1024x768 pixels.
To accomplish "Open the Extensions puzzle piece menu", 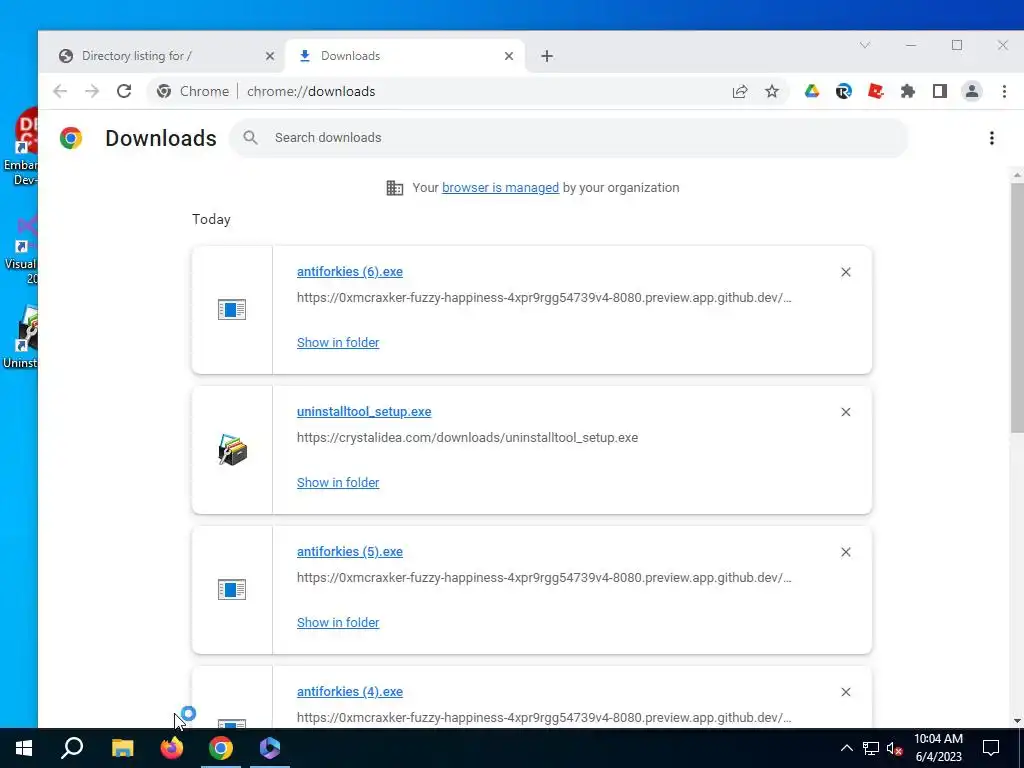I will coord(908,91).
